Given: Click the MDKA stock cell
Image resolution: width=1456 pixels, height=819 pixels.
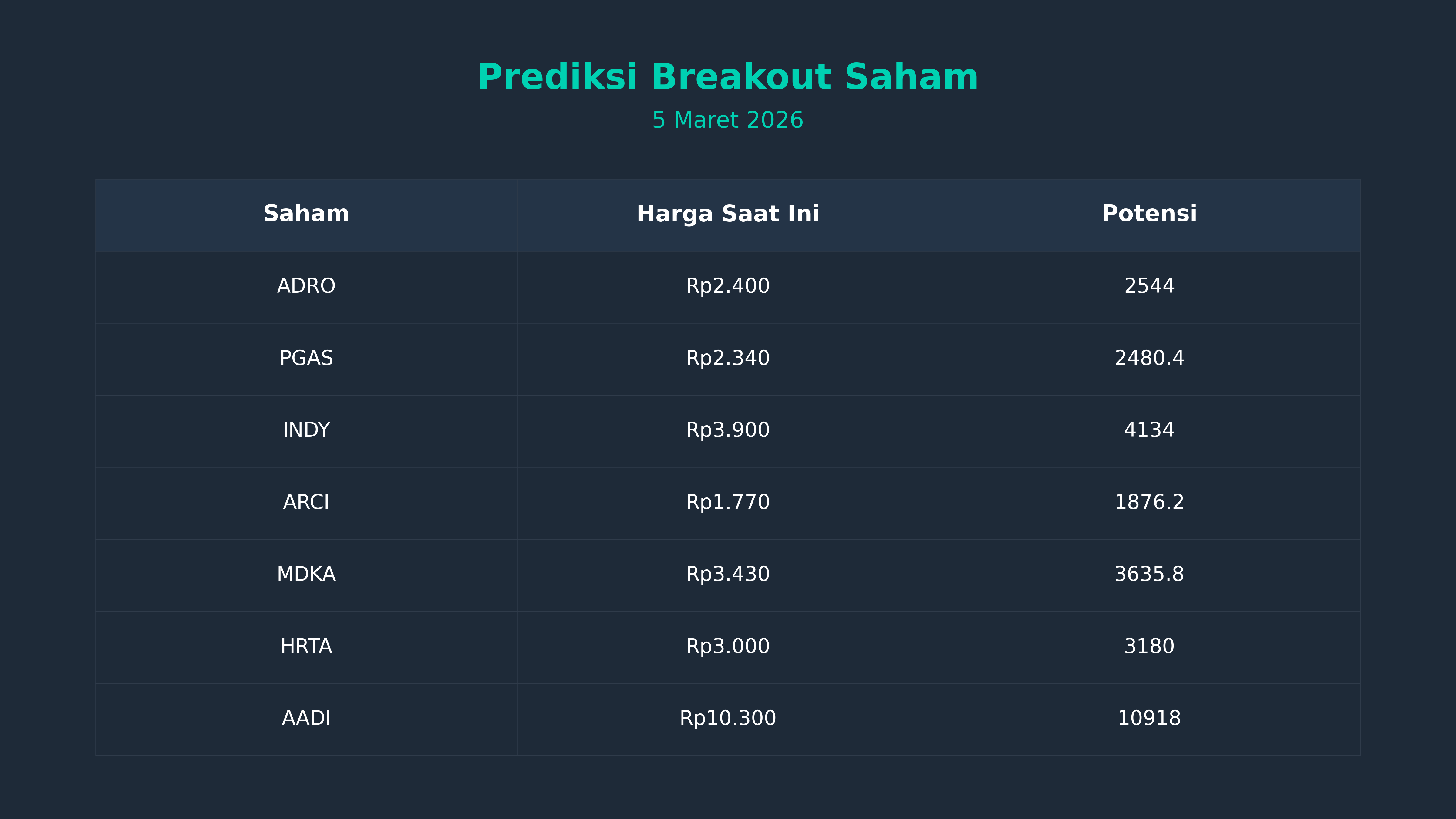Looking at the screenshot, I should coord(306,574).
